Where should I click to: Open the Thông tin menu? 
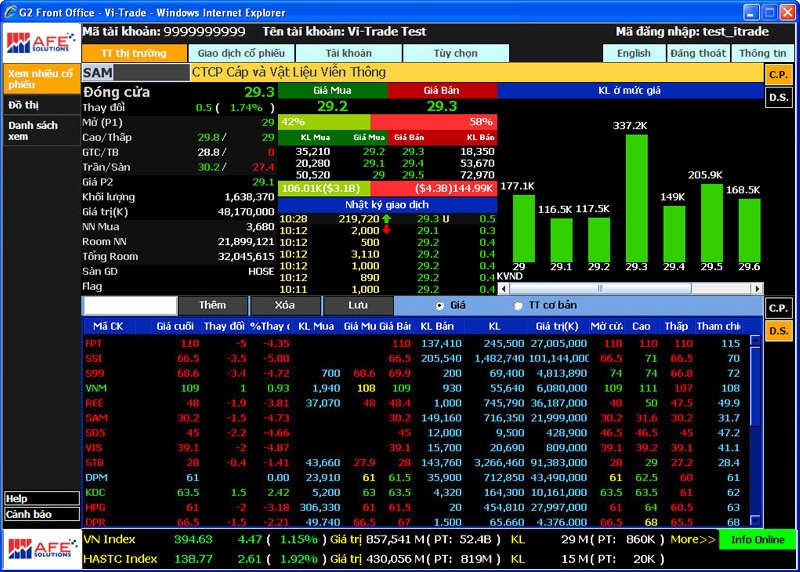pos(762,53)
